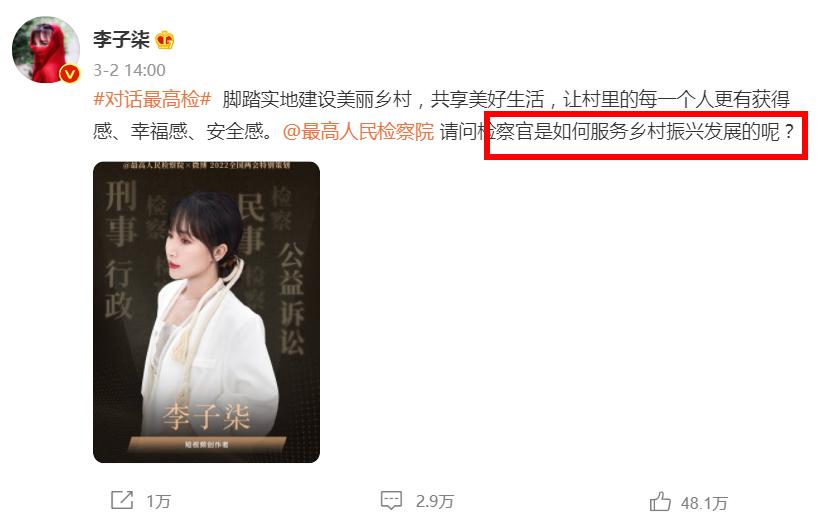Click the 公益诉讼 text in the poster
This screenshot has width=826, height=524.
292,298
